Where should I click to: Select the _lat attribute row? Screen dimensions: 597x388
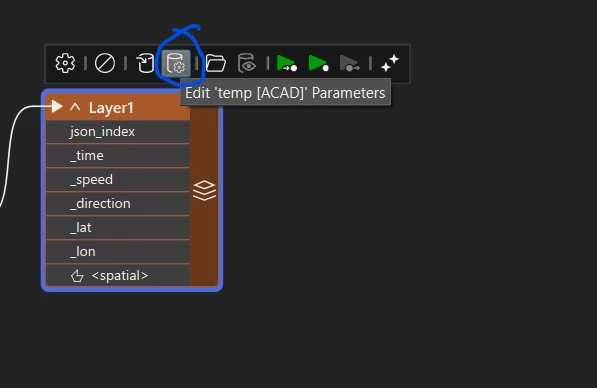point(118,228)
